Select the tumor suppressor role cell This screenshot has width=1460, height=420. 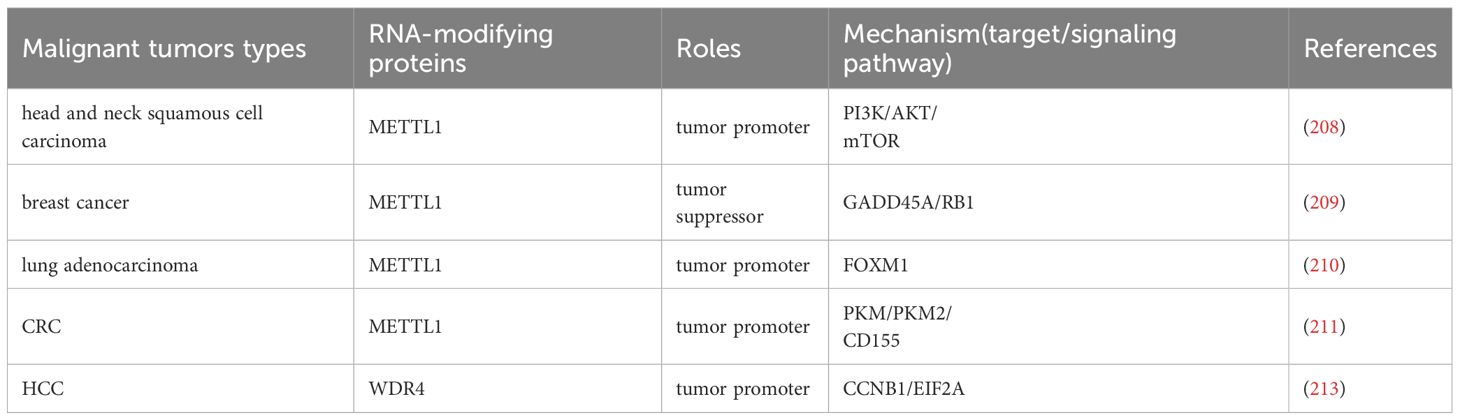724,202
